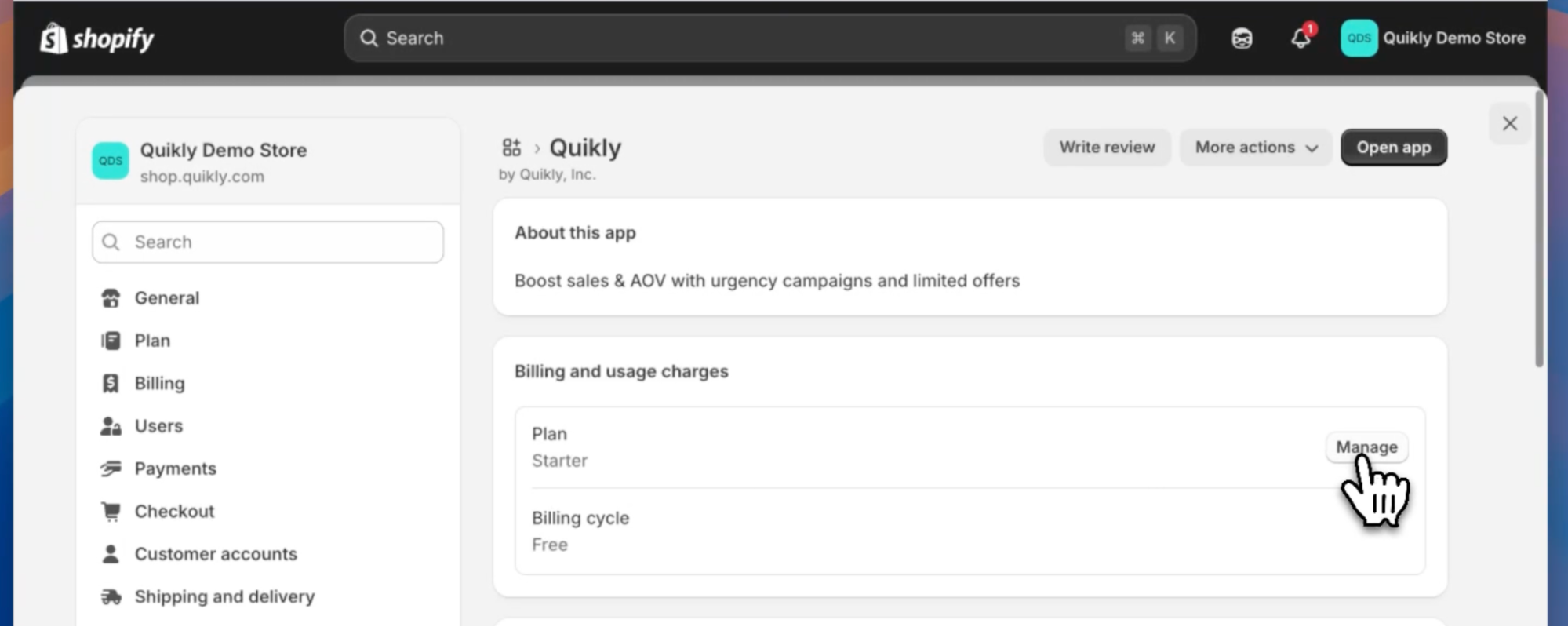
Task: Click the Quikly app title
Action: tap(585, 148)
